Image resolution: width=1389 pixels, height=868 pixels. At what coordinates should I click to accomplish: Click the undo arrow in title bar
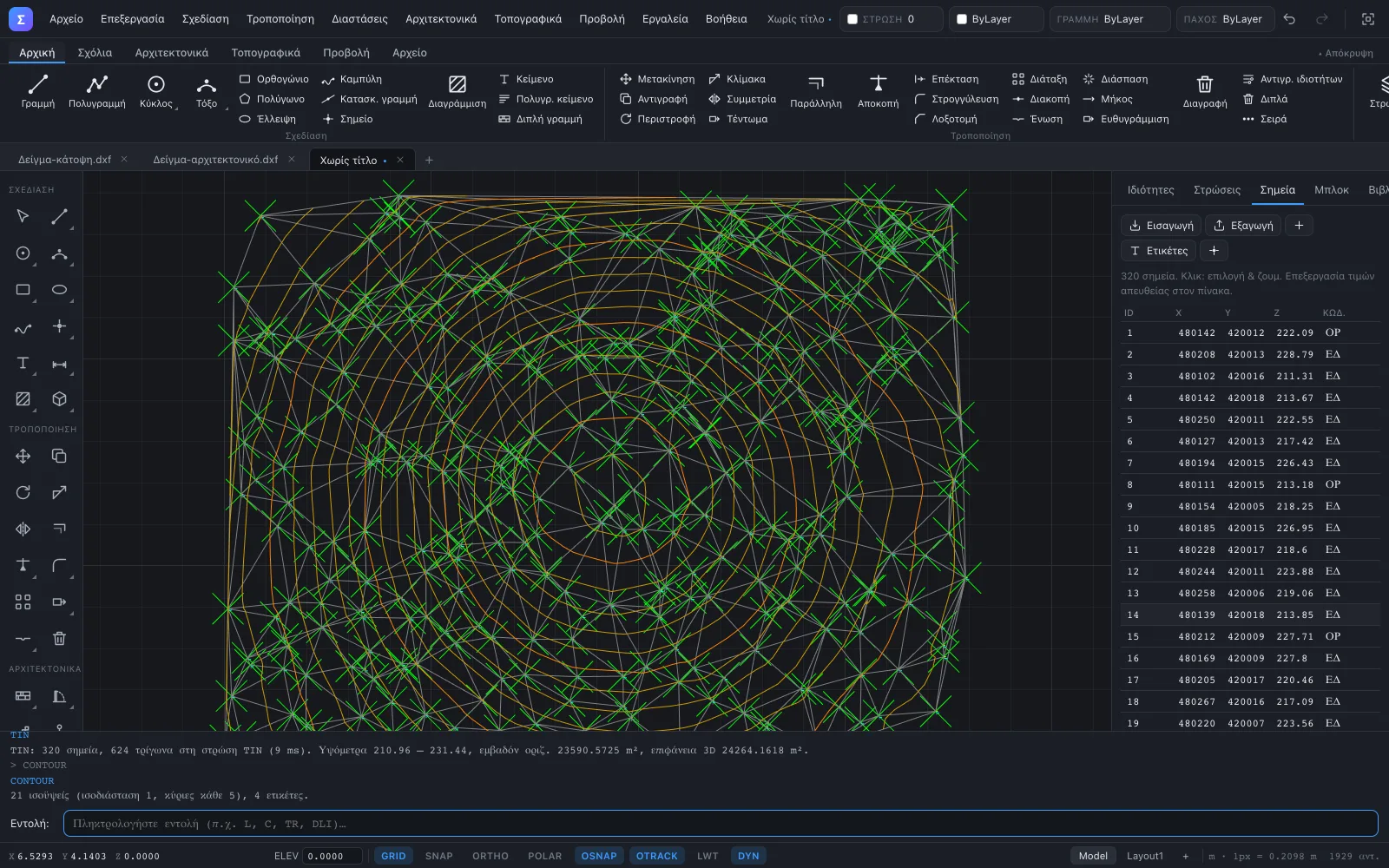[1289, 19]
